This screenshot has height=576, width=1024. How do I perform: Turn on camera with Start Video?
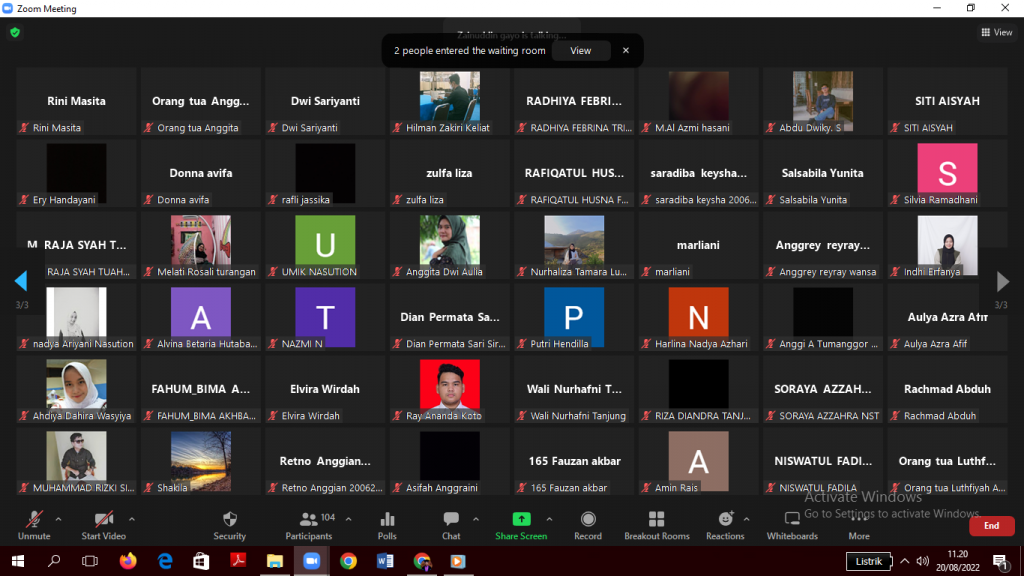(x=104, y=525)
